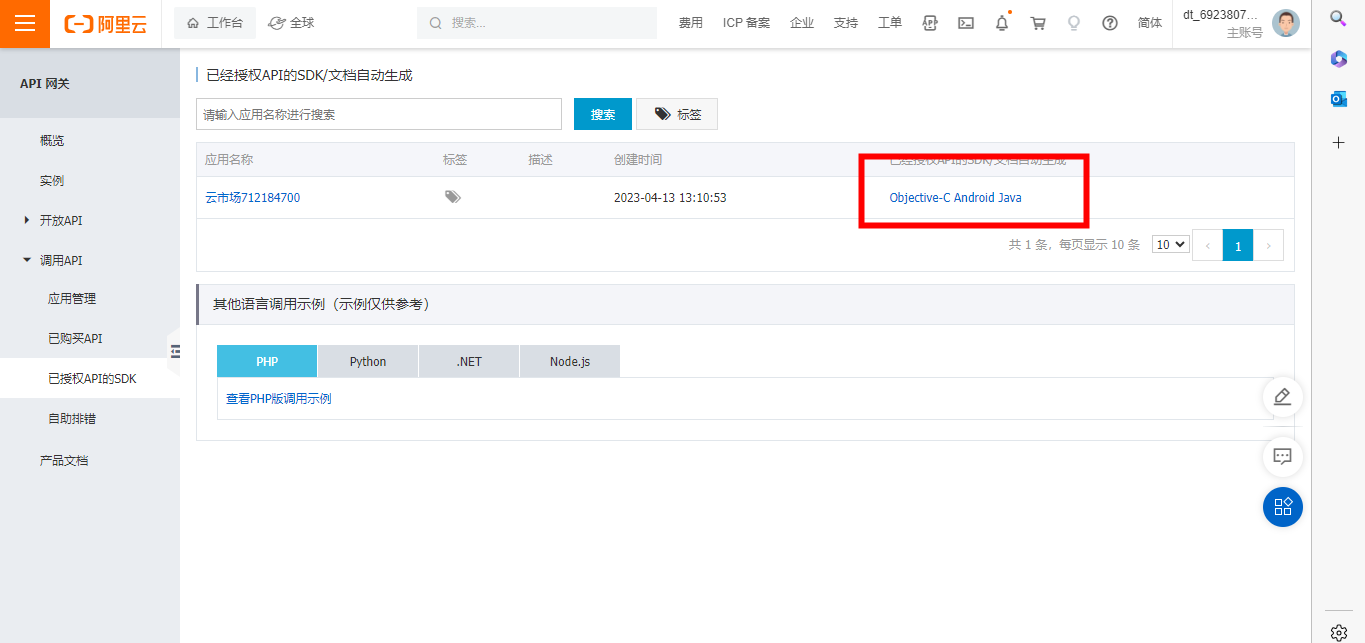Open the 支持 menu
Image resolution: width=1365 pixels, height=643 pixels.
click(845, 23)
